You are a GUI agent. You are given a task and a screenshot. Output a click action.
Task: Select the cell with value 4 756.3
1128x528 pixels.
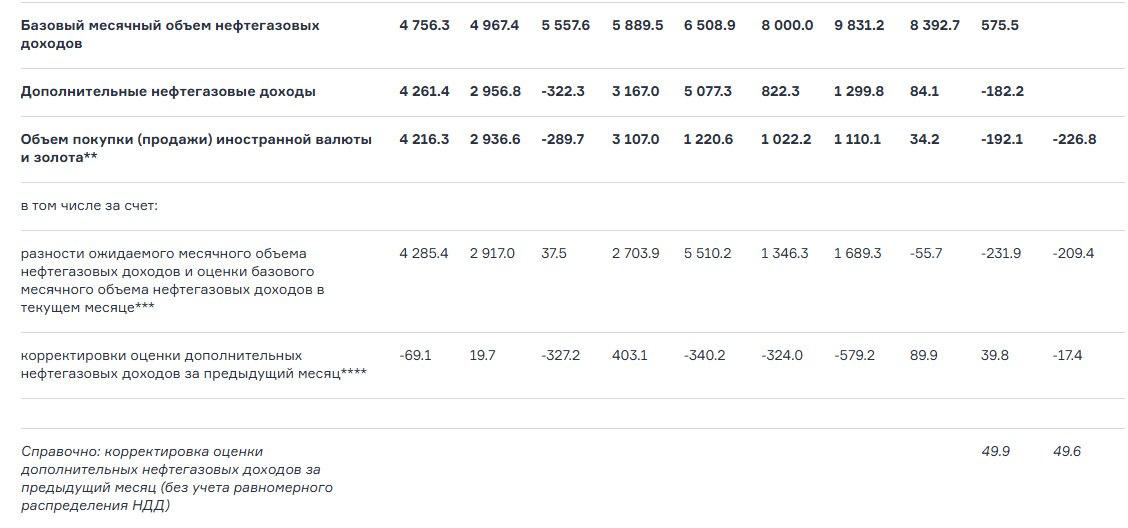pyautogui.click(x=424, y=25)
